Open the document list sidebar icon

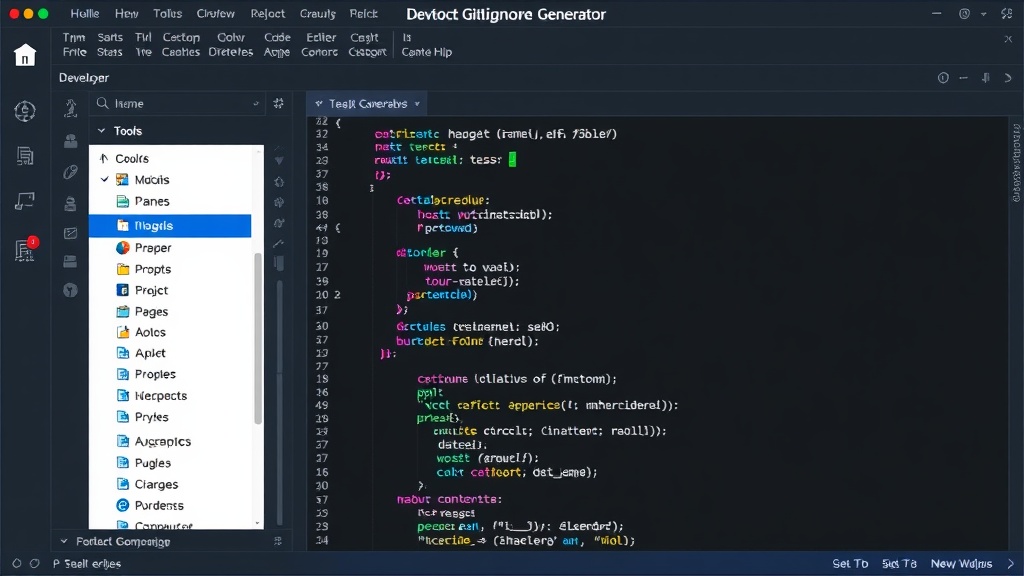[25, 156]
